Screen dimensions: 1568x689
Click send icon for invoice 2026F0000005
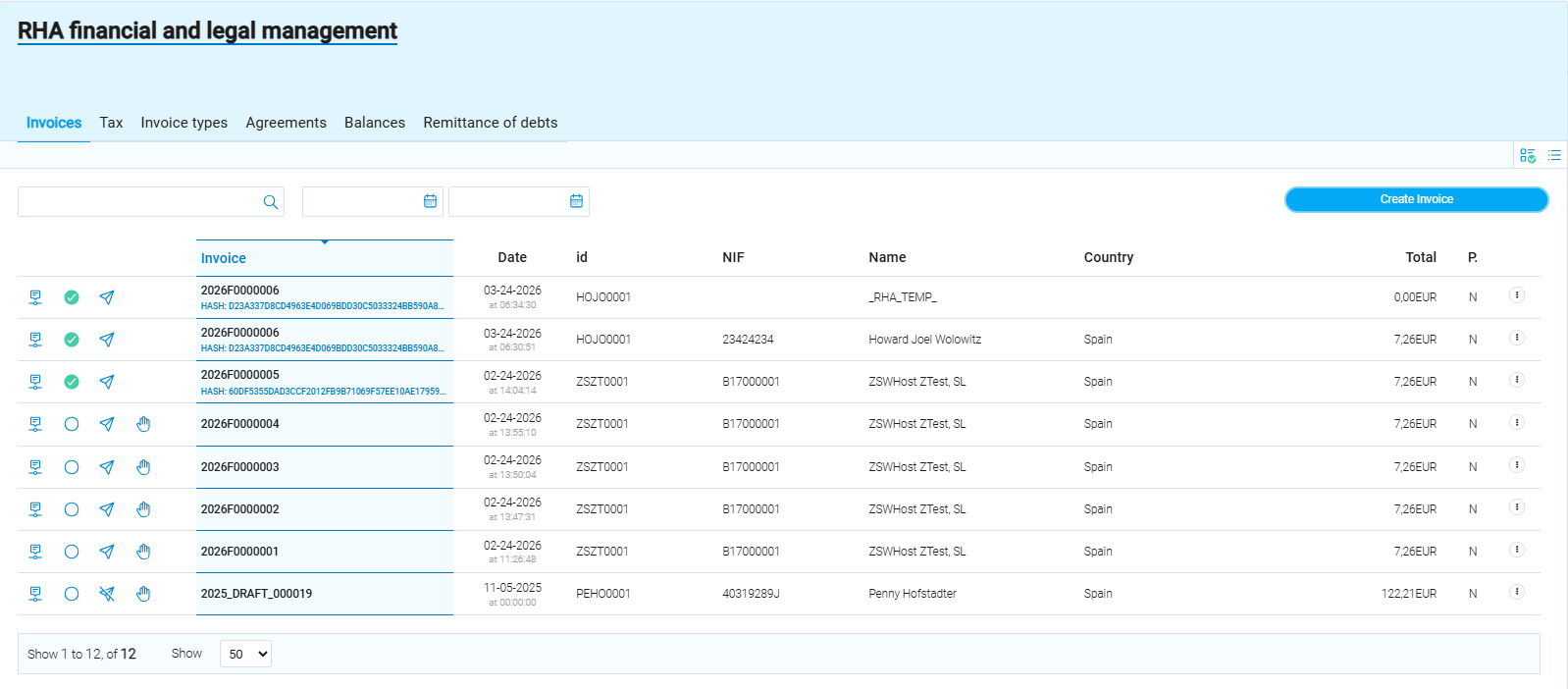(x=107, y=382)
